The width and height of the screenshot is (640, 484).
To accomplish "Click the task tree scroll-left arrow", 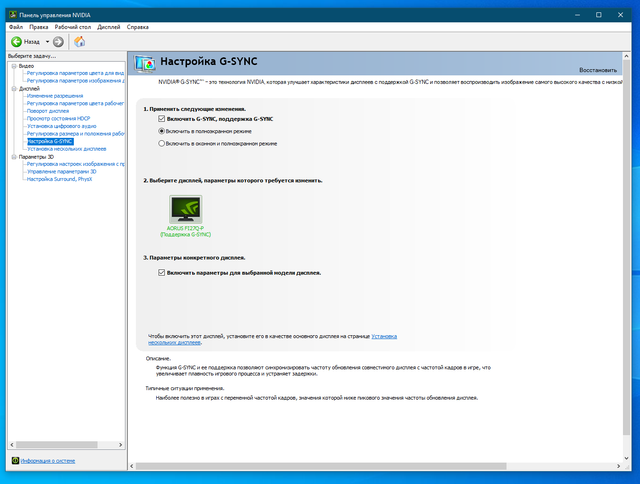I will [x=12, y=444].
